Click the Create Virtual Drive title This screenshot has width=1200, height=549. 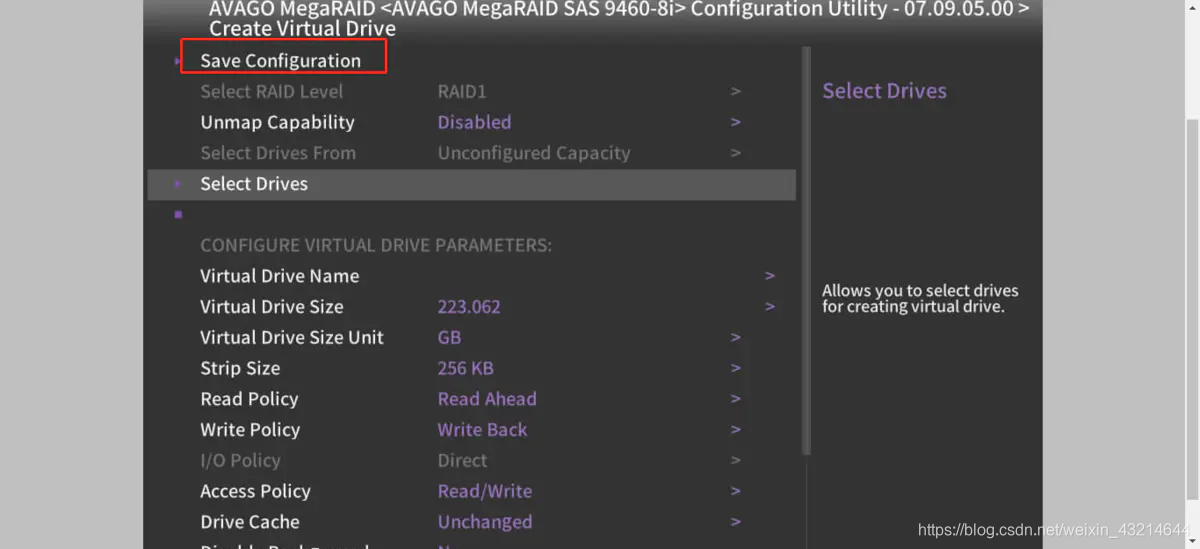pyautogui.click(x=302, y=29)
